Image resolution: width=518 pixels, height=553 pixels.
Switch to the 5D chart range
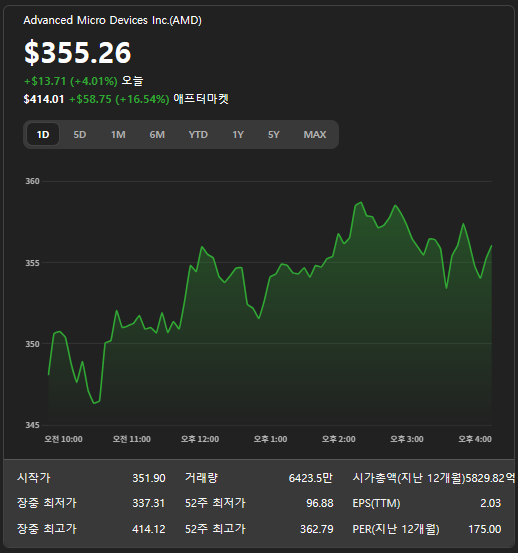tap(80, 134)
